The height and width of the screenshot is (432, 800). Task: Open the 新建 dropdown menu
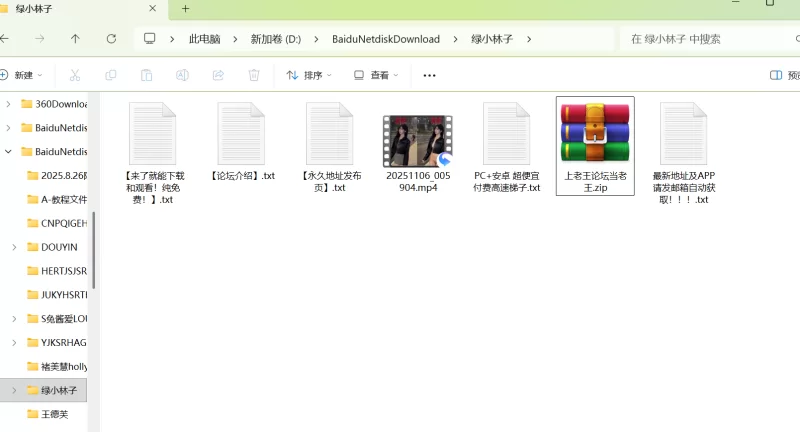(x=21, y=75)
